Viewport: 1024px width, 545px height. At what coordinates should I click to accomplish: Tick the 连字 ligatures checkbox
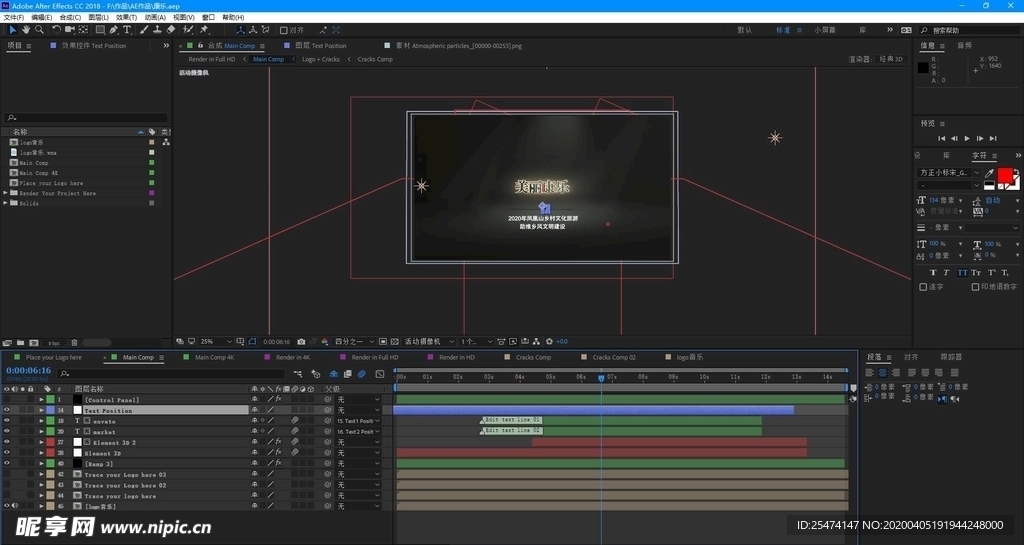pyautogui.click(x=923, y=287)
